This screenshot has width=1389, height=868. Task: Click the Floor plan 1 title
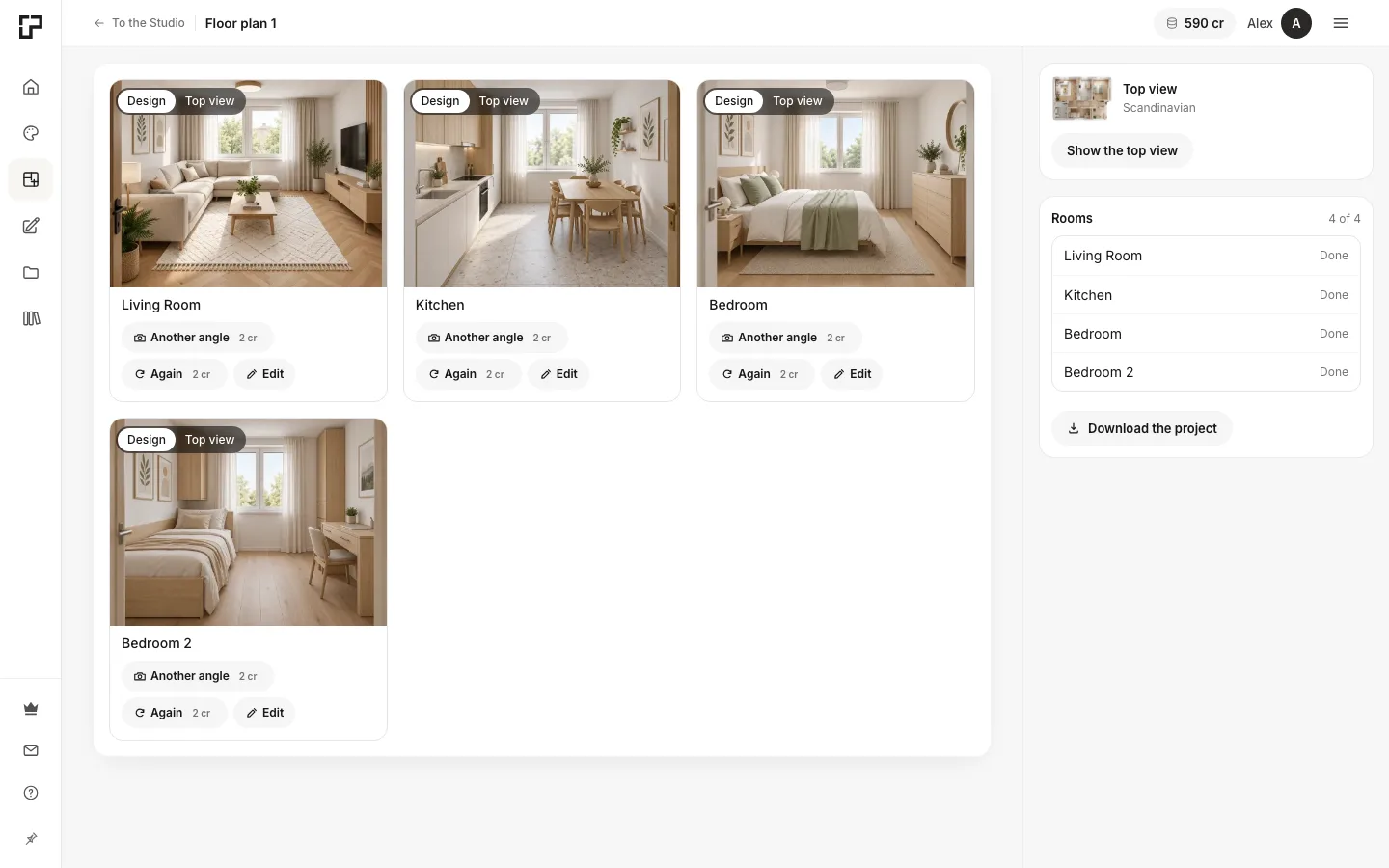(x=241, y=23)
